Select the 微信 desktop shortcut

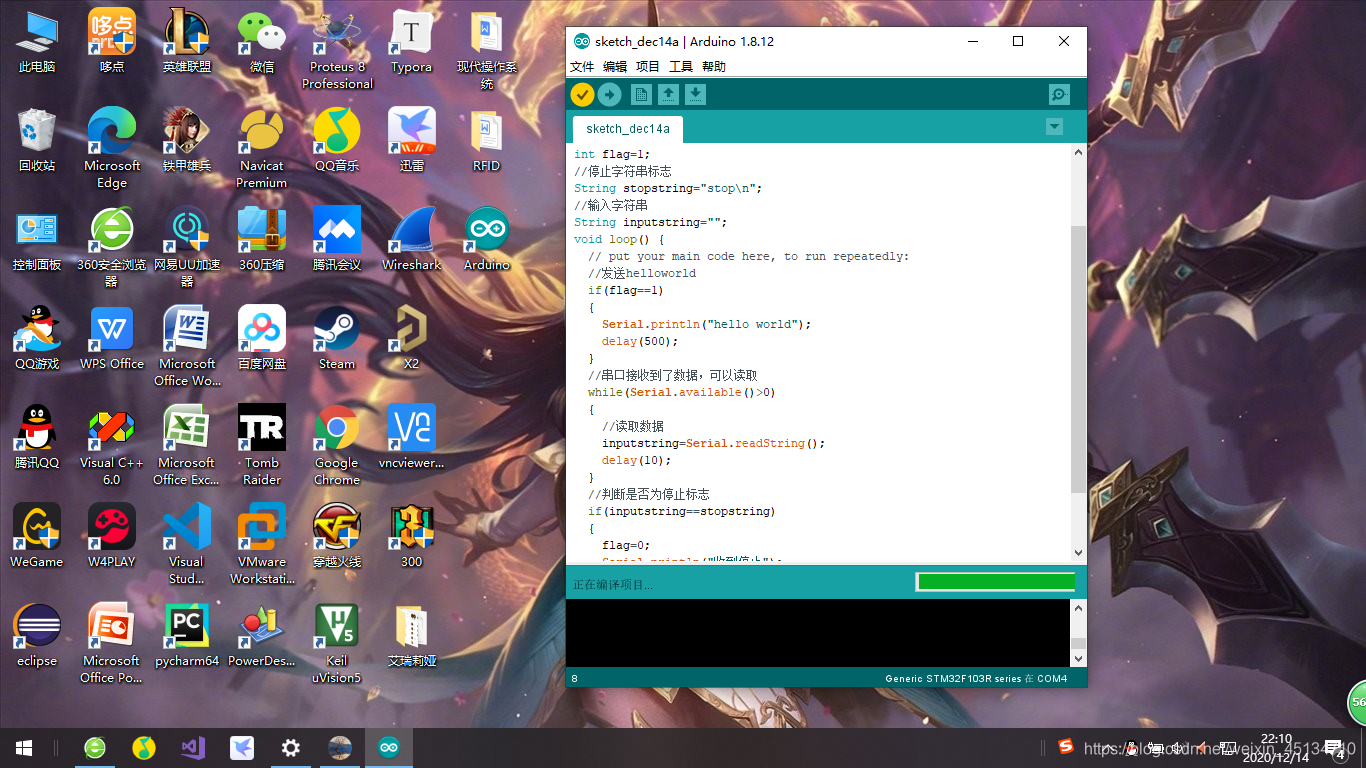pyautogui.click(x=262, y=42)
